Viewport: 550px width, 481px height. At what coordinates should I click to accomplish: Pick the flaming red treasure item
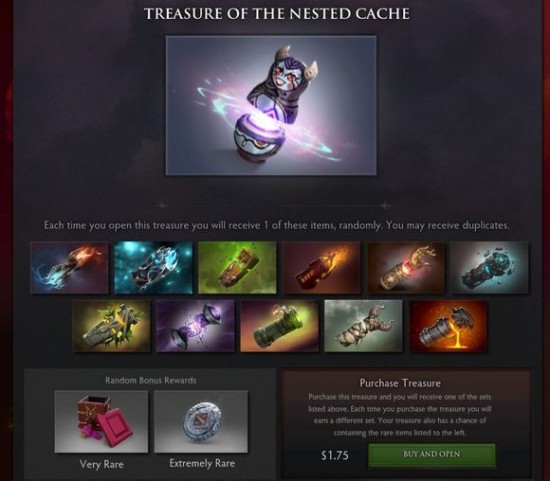[x=322, y=268]
